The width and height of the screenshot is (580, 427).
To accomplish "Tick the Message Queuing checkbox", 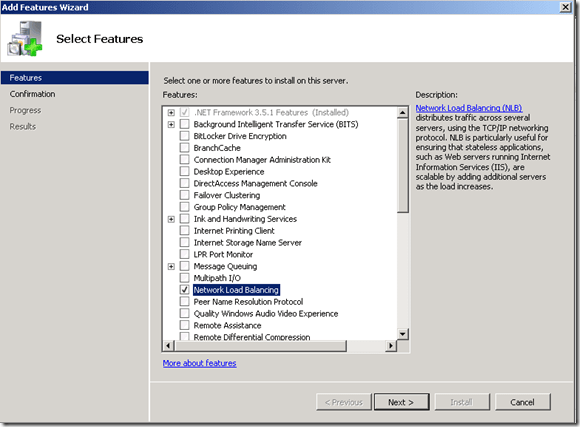I will click(x=184, y=266).
